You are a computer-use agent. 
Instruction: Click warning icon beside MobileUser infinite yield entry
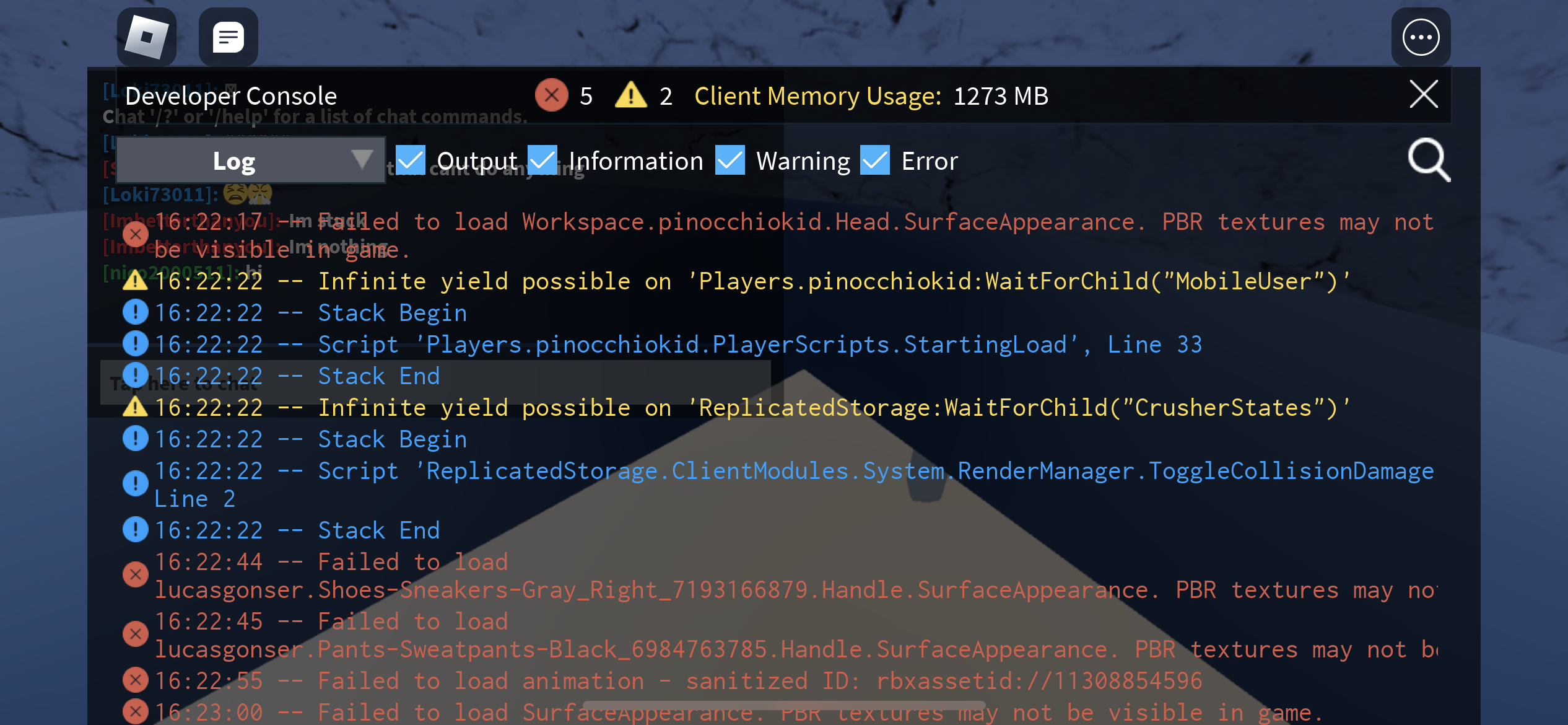[135, 281]
